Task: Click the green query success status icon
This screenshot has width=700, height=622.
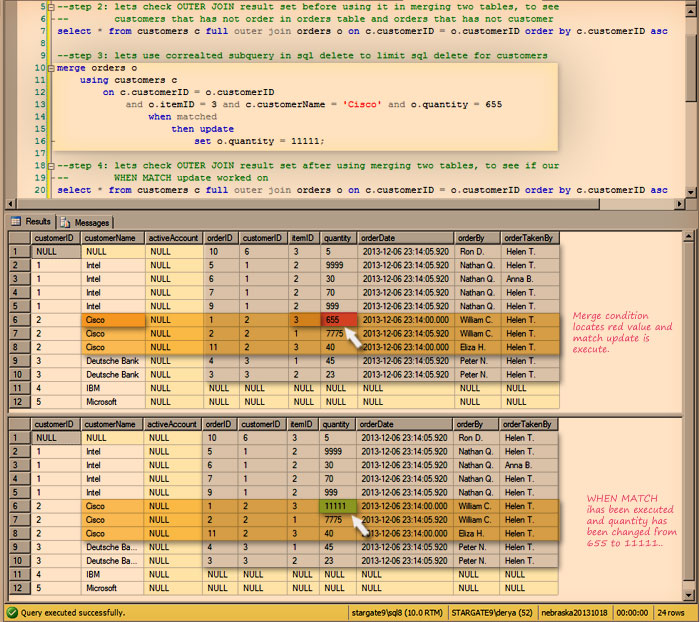Action: [x=11, y=612]
